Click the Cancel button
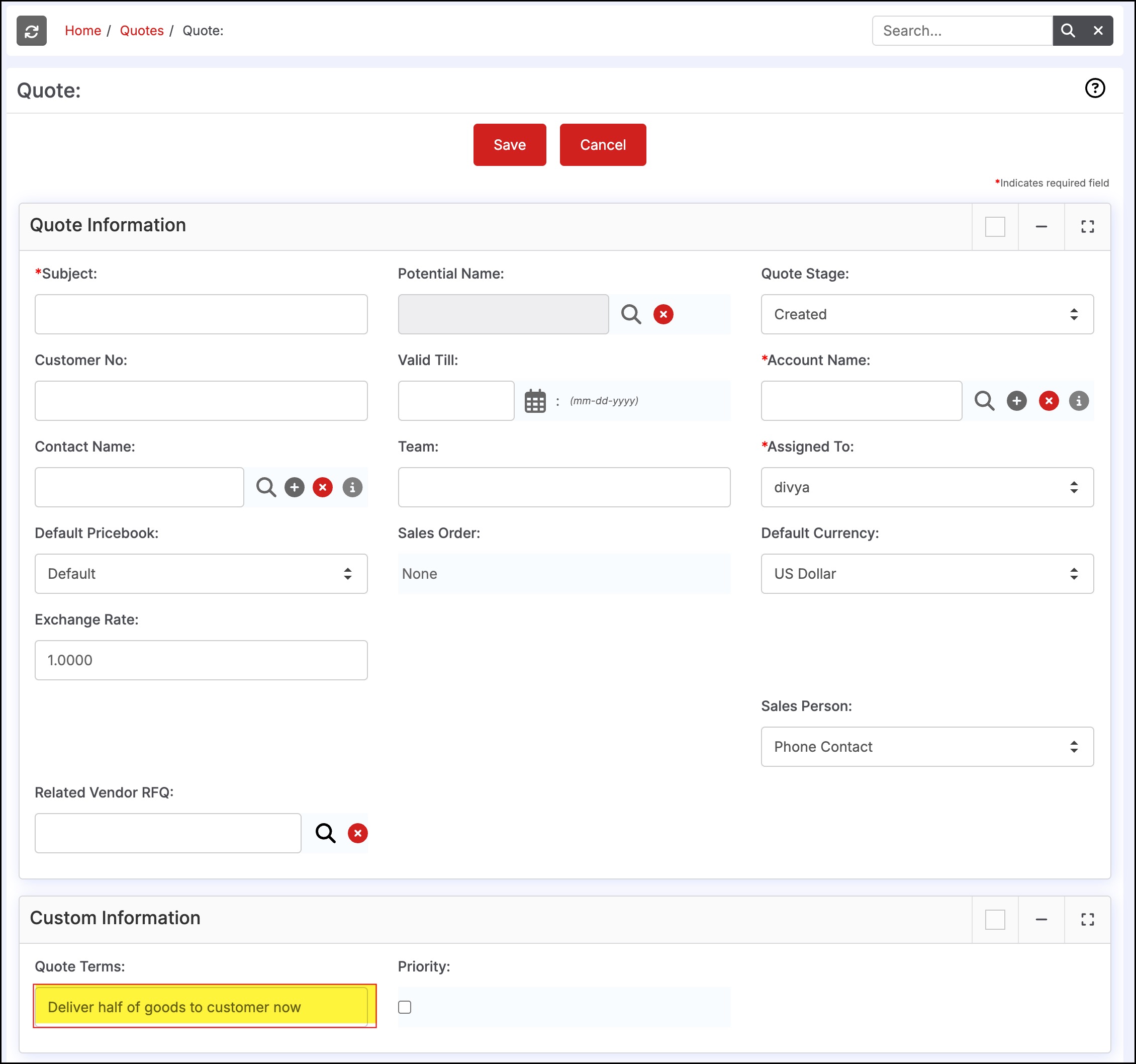Viewport: 1136px width, 1064px height. pos(602,145)
